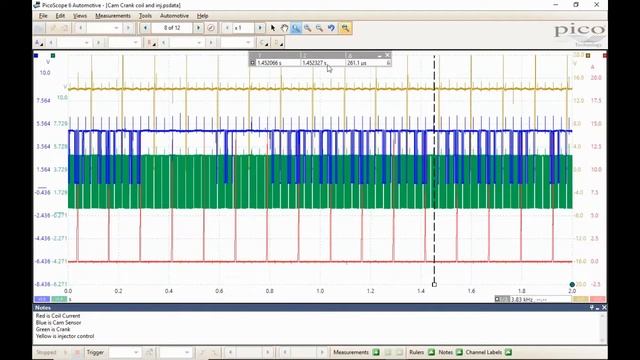Viewport: 640px width, 360px height.
Task: Open the Edit menu
Action: pos(60,16)
